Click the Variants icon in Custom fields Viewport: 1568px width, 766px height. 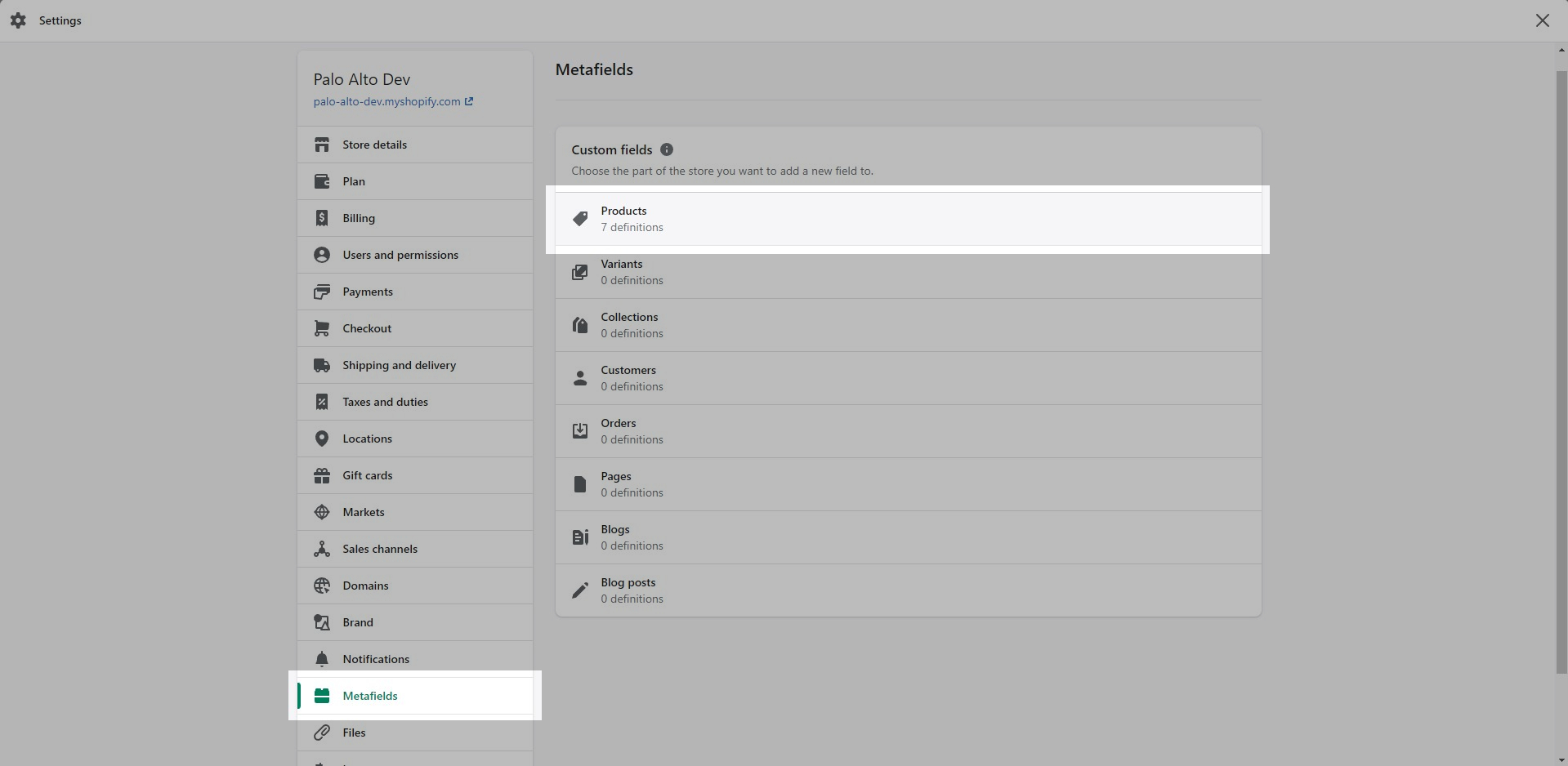[580, 272]
